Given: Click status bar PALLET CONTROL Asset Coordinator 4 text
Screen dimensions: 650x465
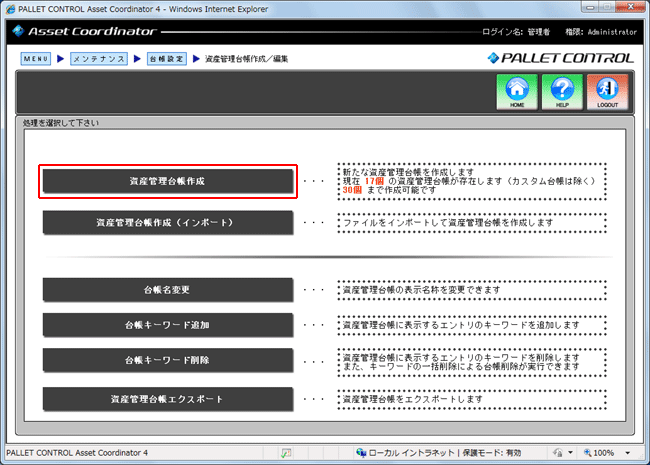Looking at the screenshot, I should (x=77, y=453).
